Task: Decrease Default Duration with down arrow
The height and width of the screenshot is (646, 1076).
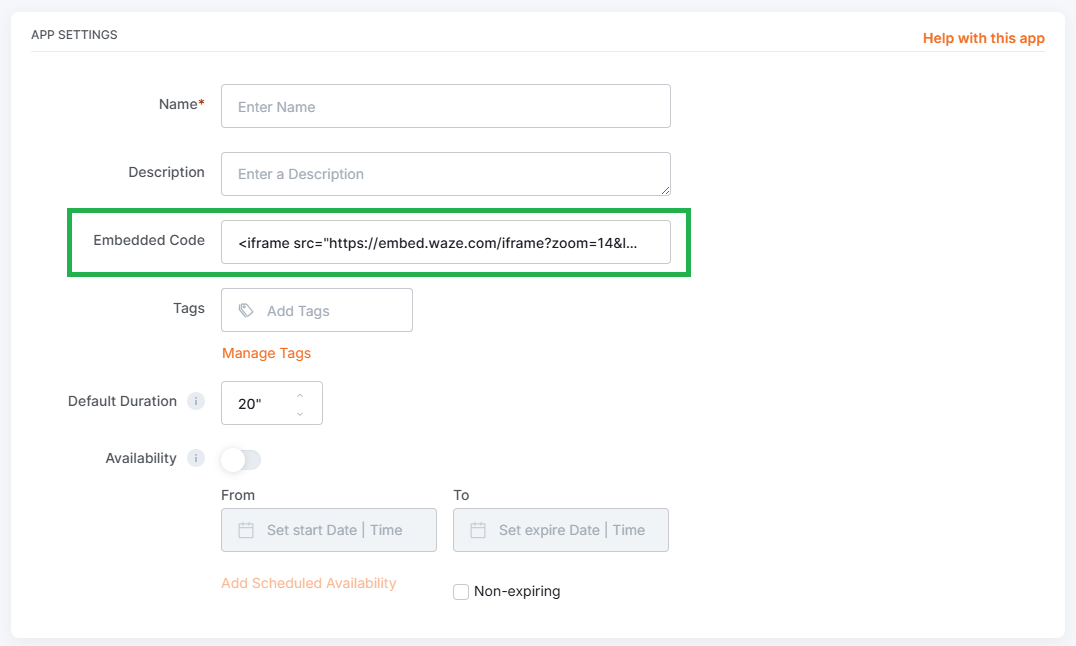Action: pos(300,412)
